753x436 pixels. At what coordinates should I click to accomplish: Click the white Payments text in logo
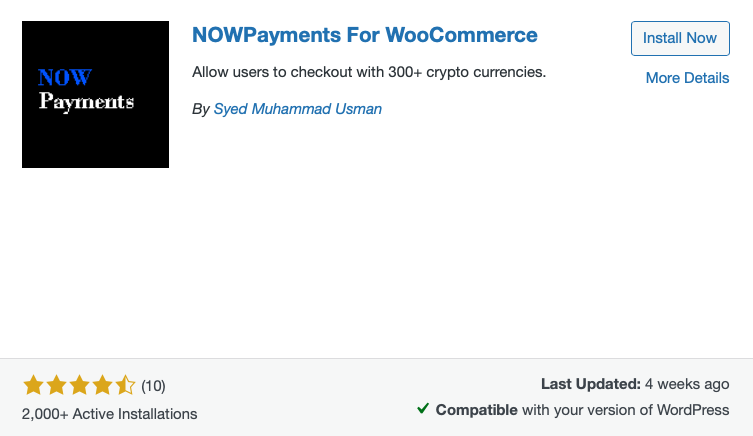pyautogui.click(x=86, y=101)
